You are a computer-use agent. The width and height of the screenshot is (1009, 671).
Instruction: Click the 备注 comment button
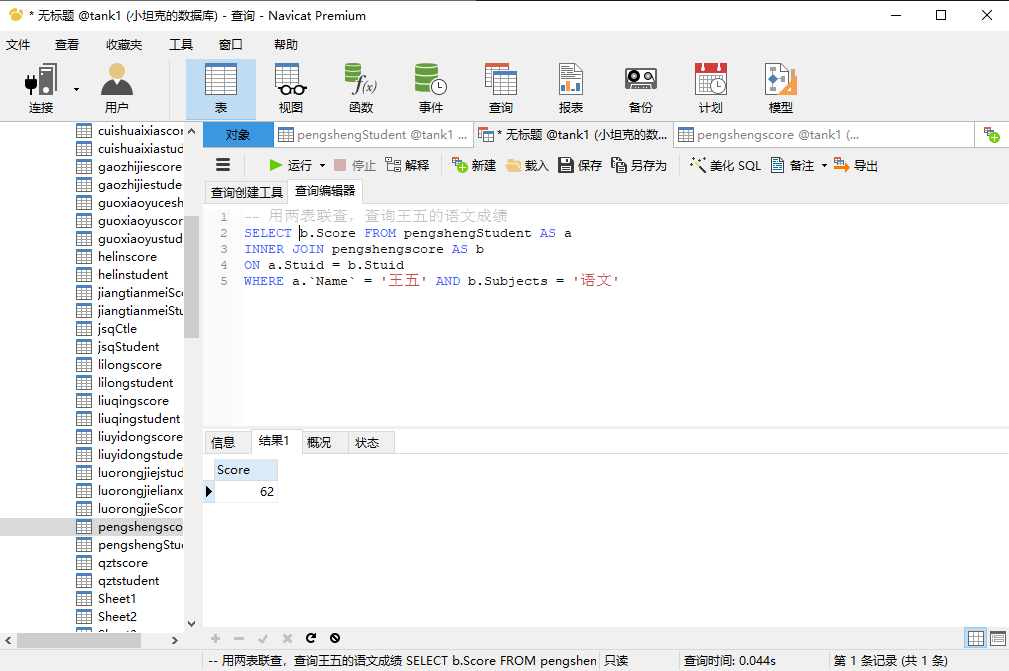[792, 165]
